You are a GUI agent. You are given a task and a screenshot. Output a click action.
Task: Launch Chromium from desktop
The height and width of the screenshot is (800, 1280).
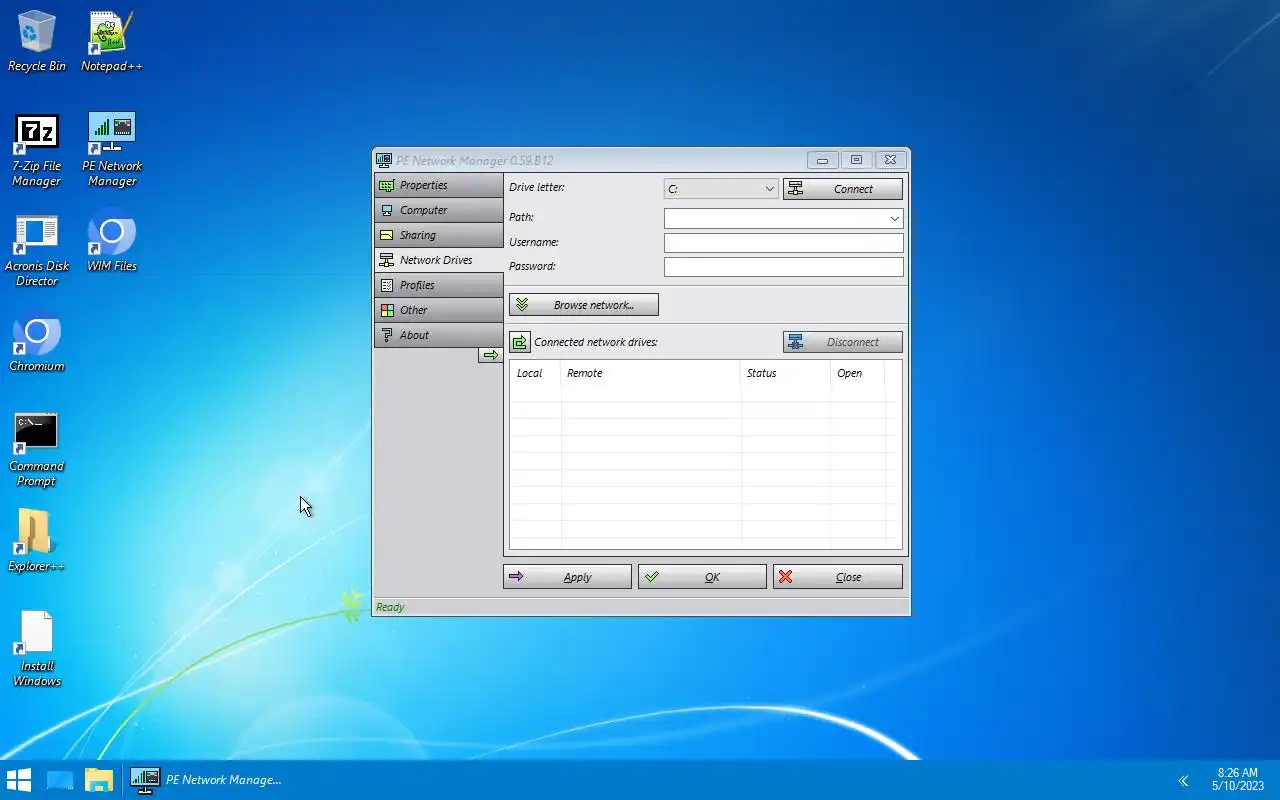coord(37,341)
